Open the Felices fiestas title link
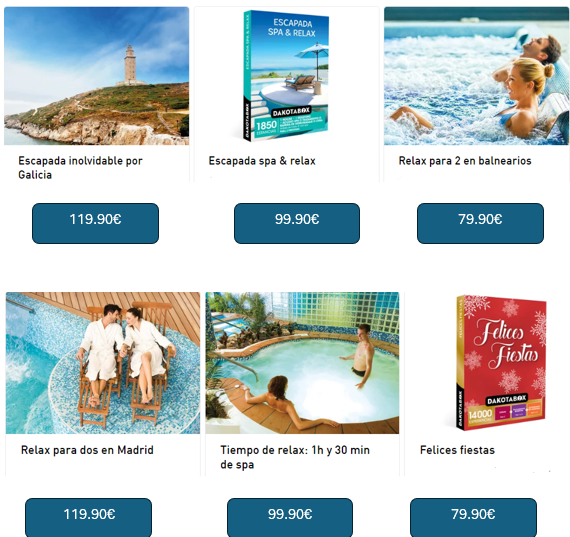This screenshot has height=537, width=570. point(457,450)
